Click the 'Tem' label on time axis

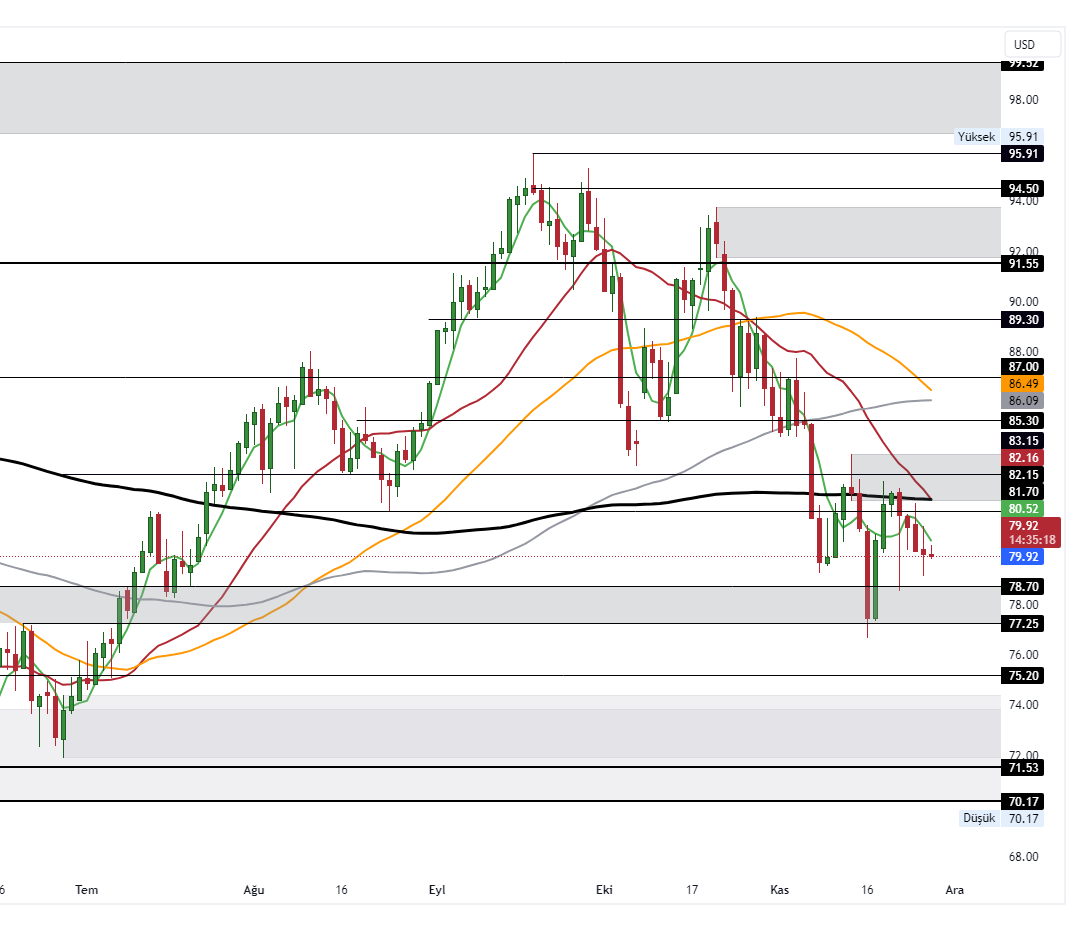click(87, 889)
